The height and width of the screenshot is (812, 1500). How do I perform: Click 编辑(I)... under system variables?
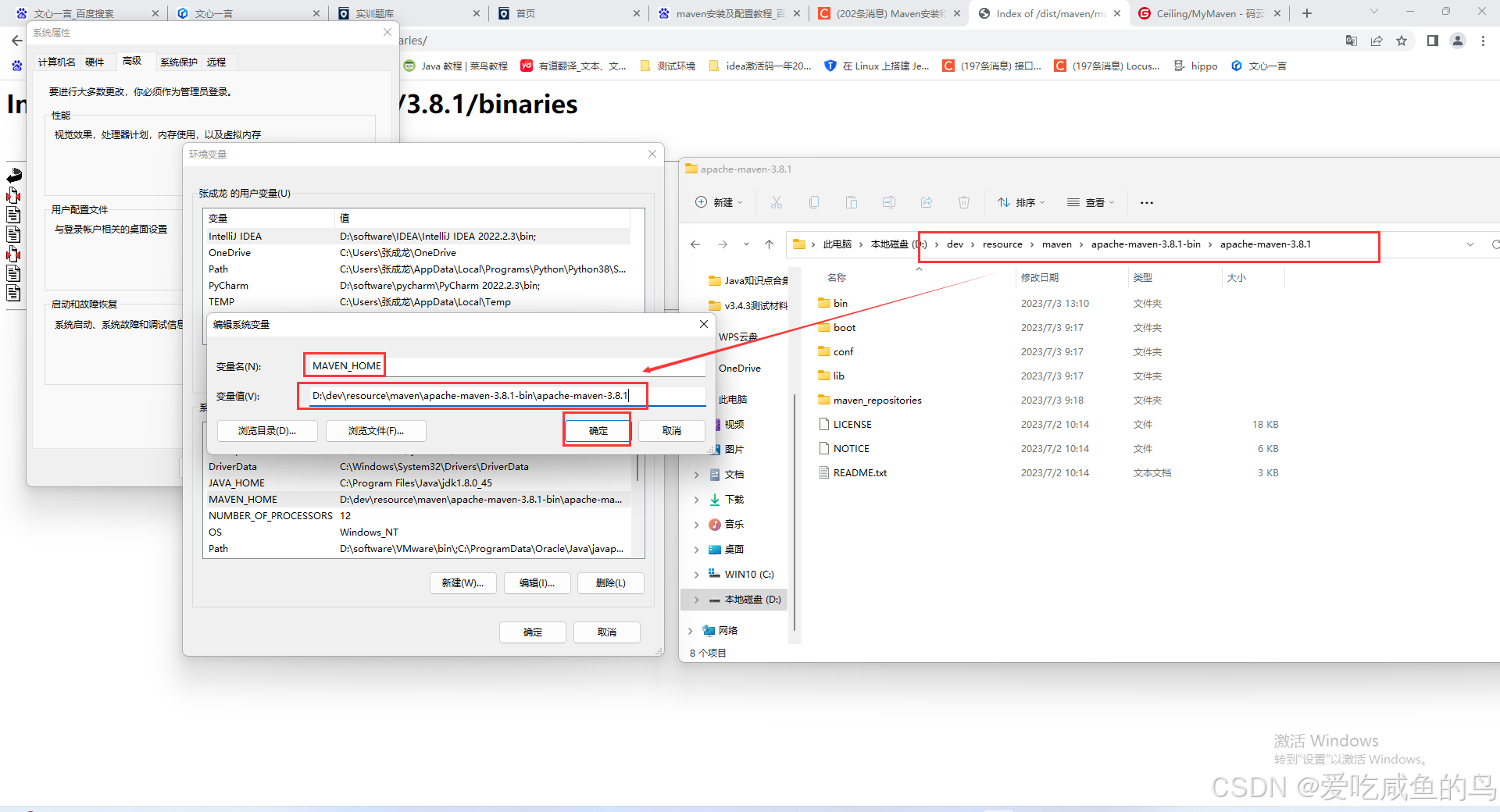click(x=537, y=582)
